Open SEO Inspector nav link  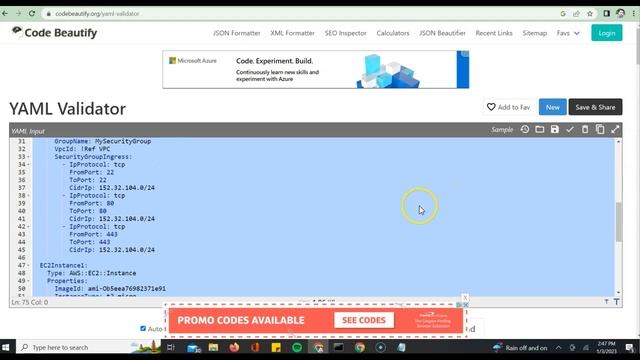click(345, 33)
